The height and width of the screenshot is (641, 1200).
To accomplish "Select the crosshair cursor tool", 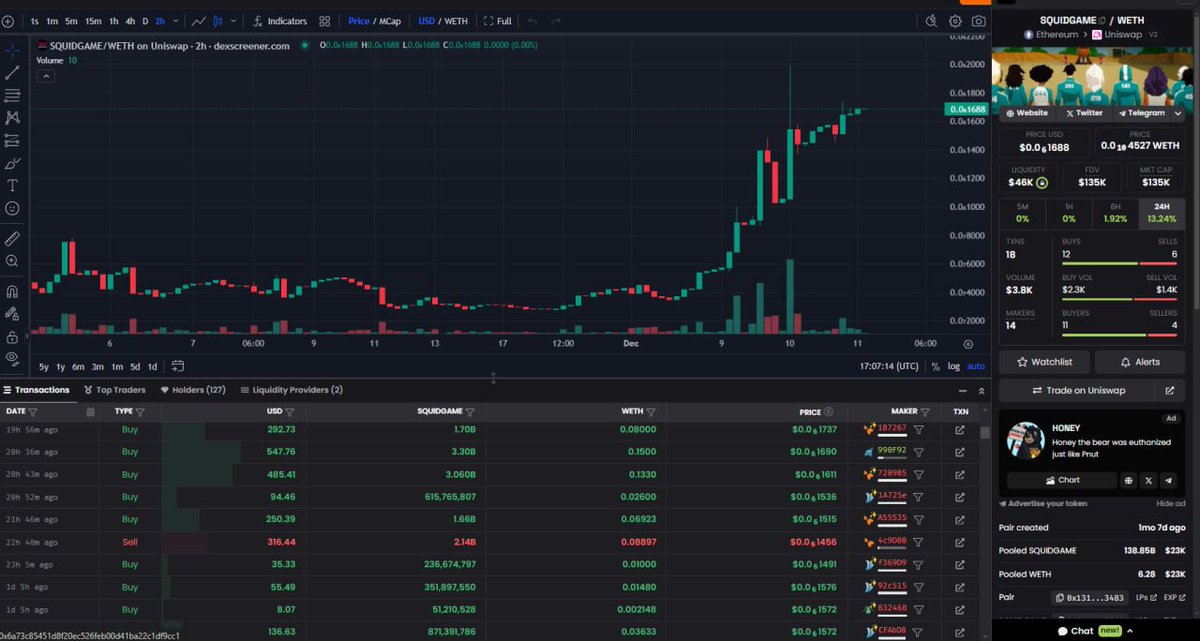I will 12,49.
